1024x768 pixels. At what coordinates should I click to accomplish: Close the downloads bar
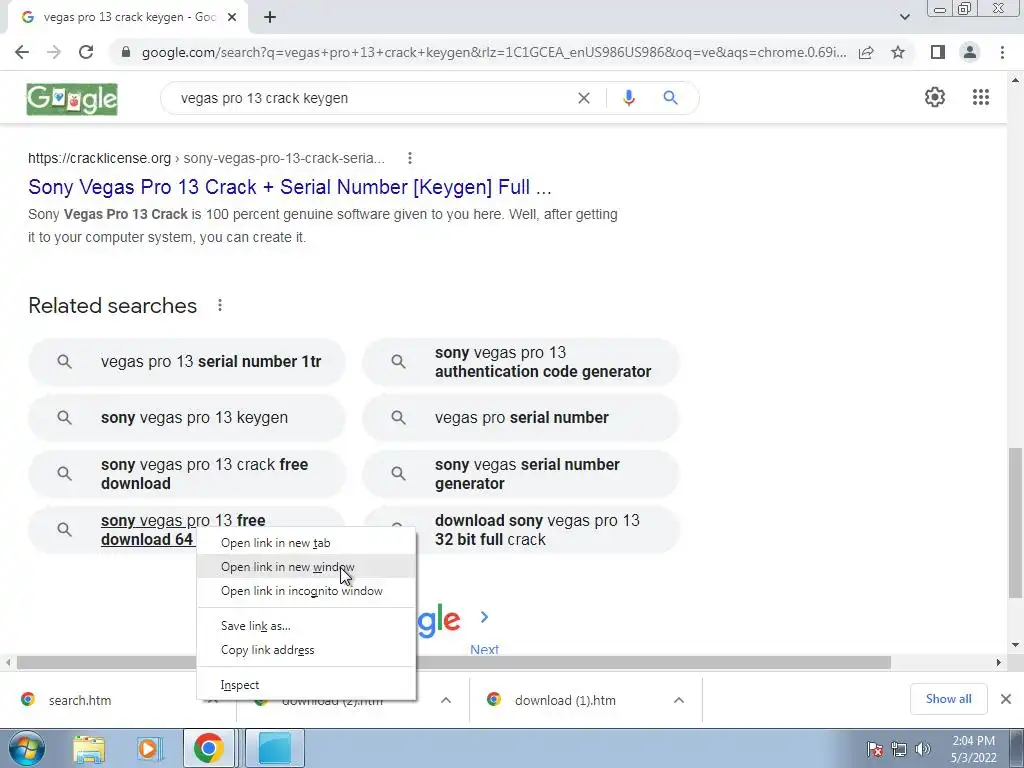click(x=1006, y=699)
